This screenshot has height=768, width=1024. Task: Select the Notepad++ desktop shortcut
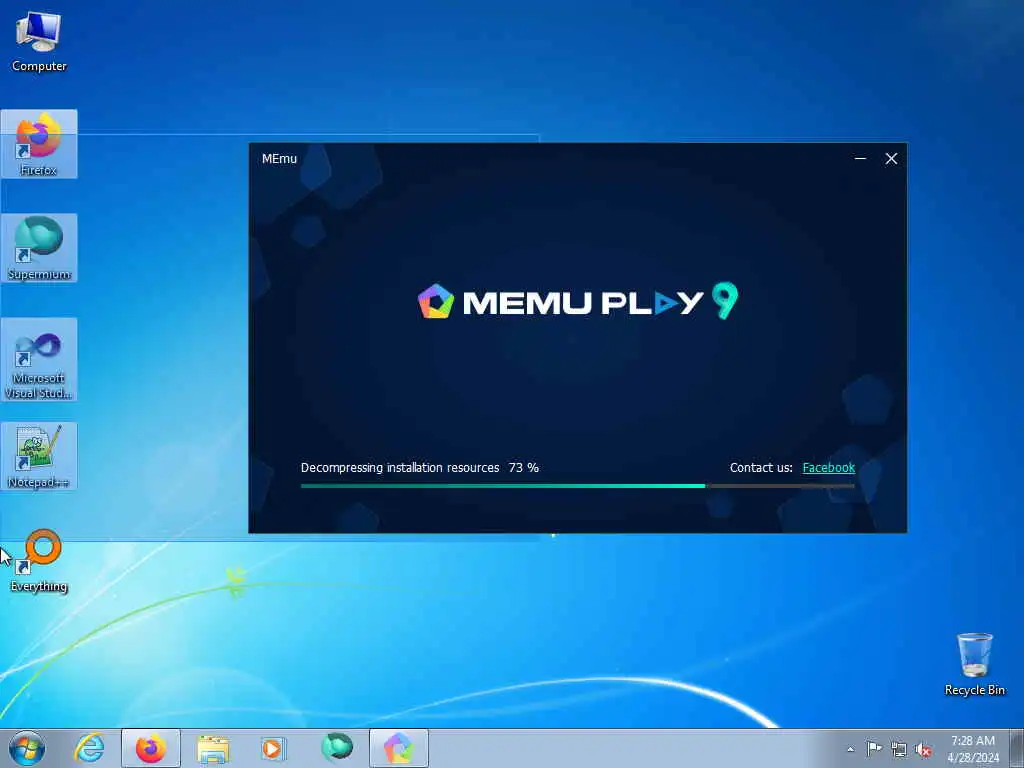[39, 456]
